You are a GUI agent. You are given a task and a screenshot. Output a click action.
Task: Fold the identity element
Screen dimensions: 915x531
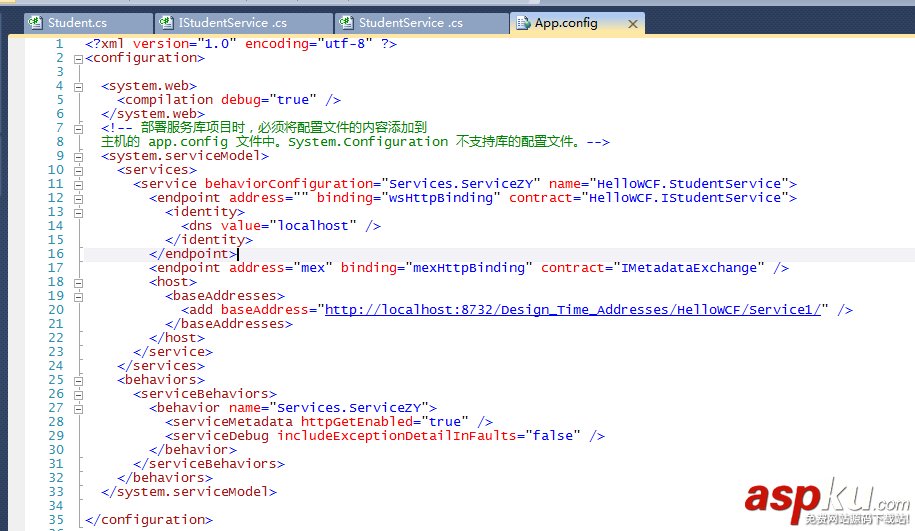tap(78, 212)
